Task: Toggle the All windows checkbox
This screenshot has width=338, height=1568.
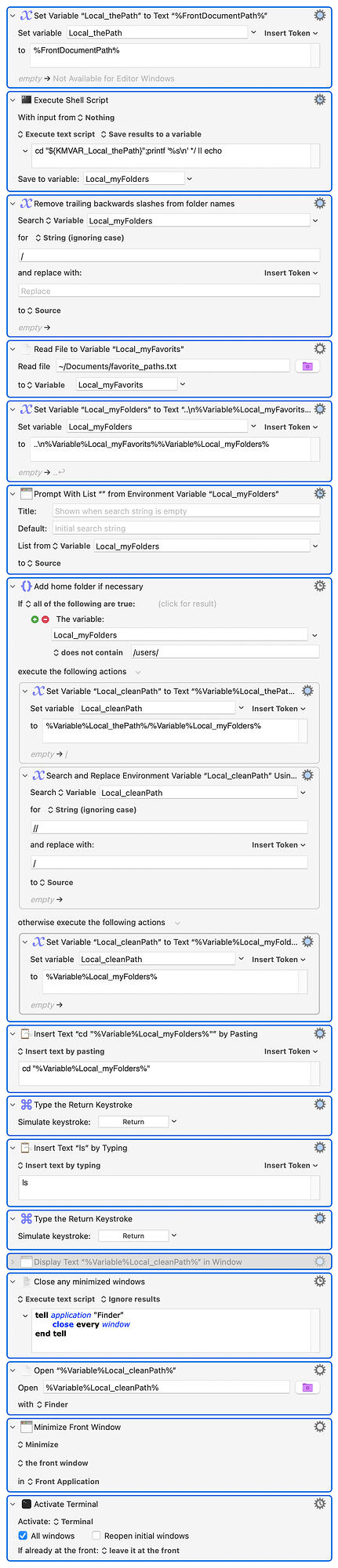Action: click(x=23, y=1536)
